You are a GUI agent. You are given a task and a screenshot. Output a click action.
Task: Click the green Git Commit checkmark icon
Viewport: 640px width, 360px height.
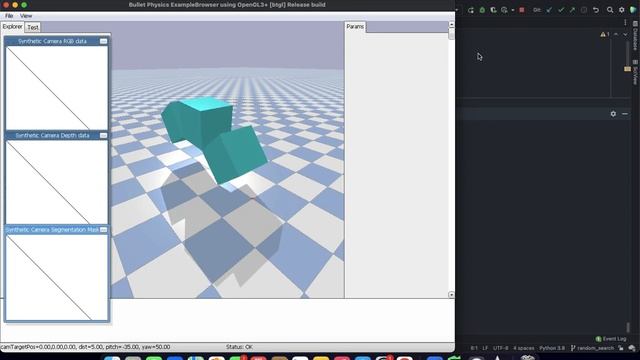(x=561, y=10)
